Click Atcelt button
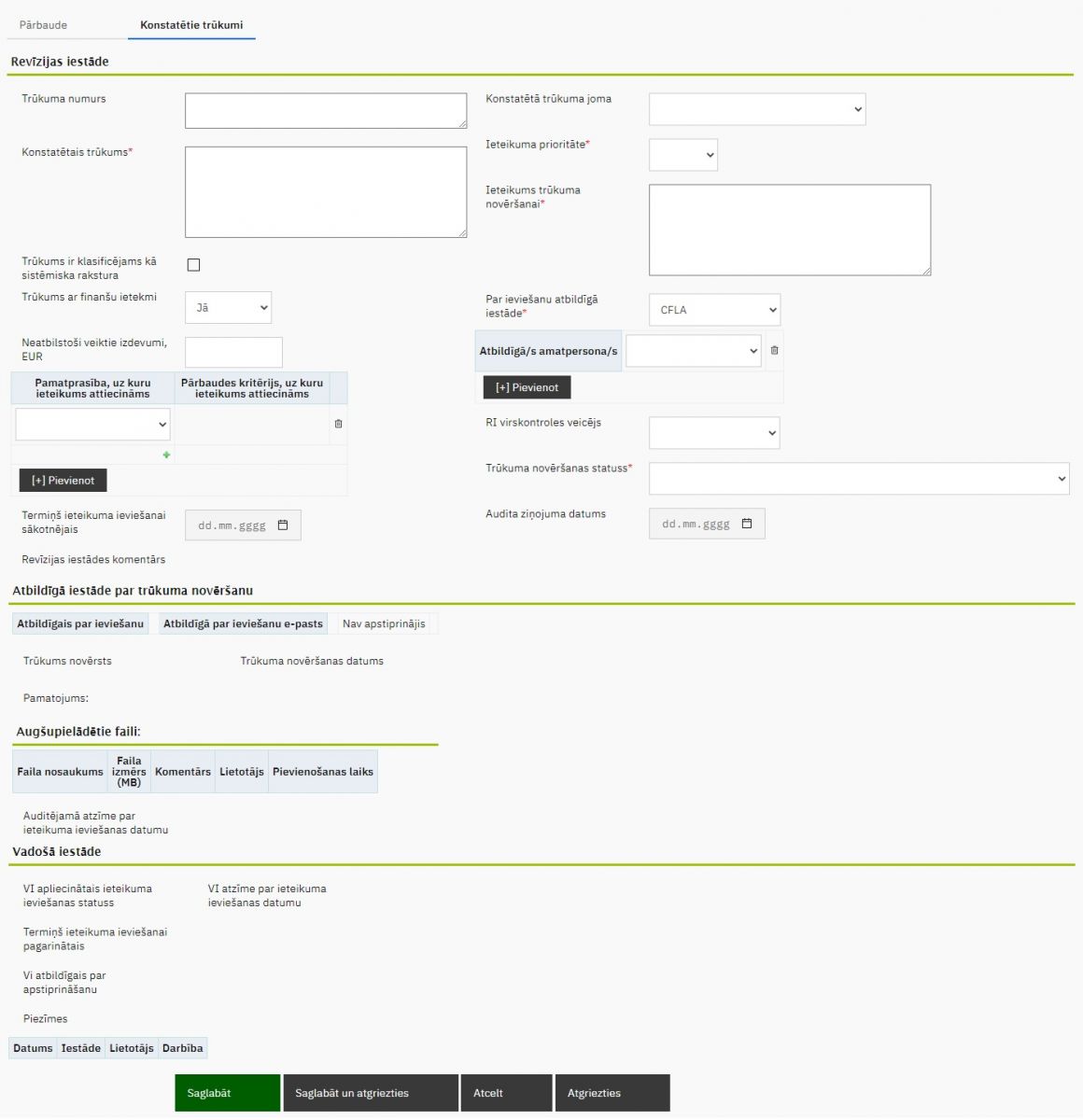Screen dimensions: 1083x1120 [505, 1093]
